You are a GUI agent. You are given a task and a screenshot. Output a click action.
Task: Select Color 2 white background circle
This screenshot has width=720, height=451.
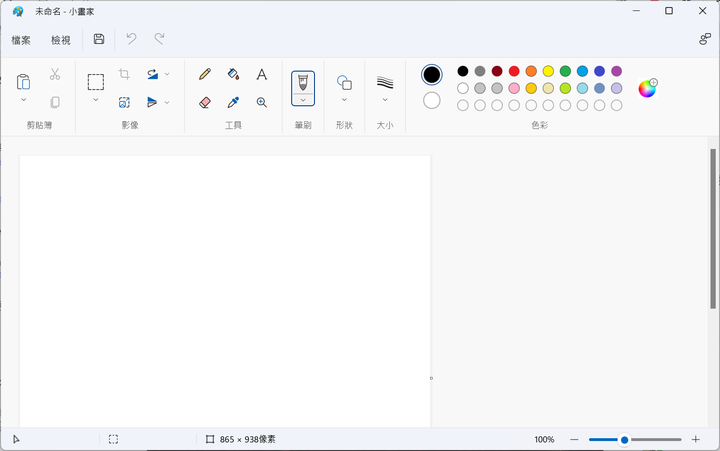432,100
